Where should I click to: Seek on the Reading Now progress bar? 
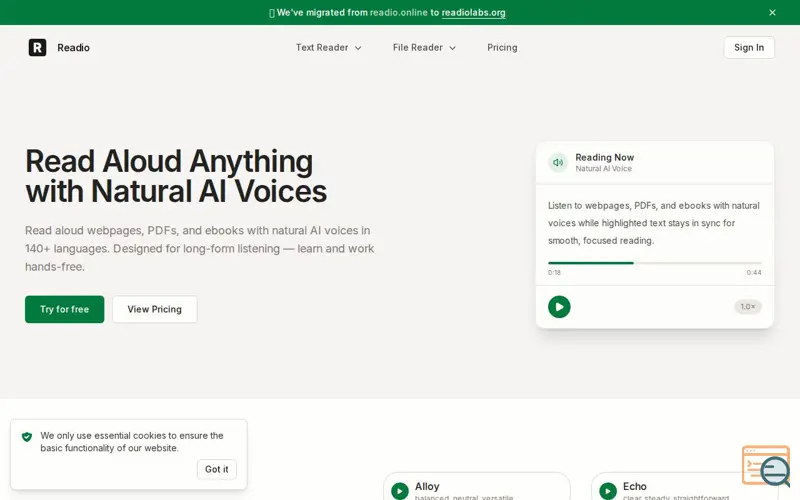(x=655, y=263)
